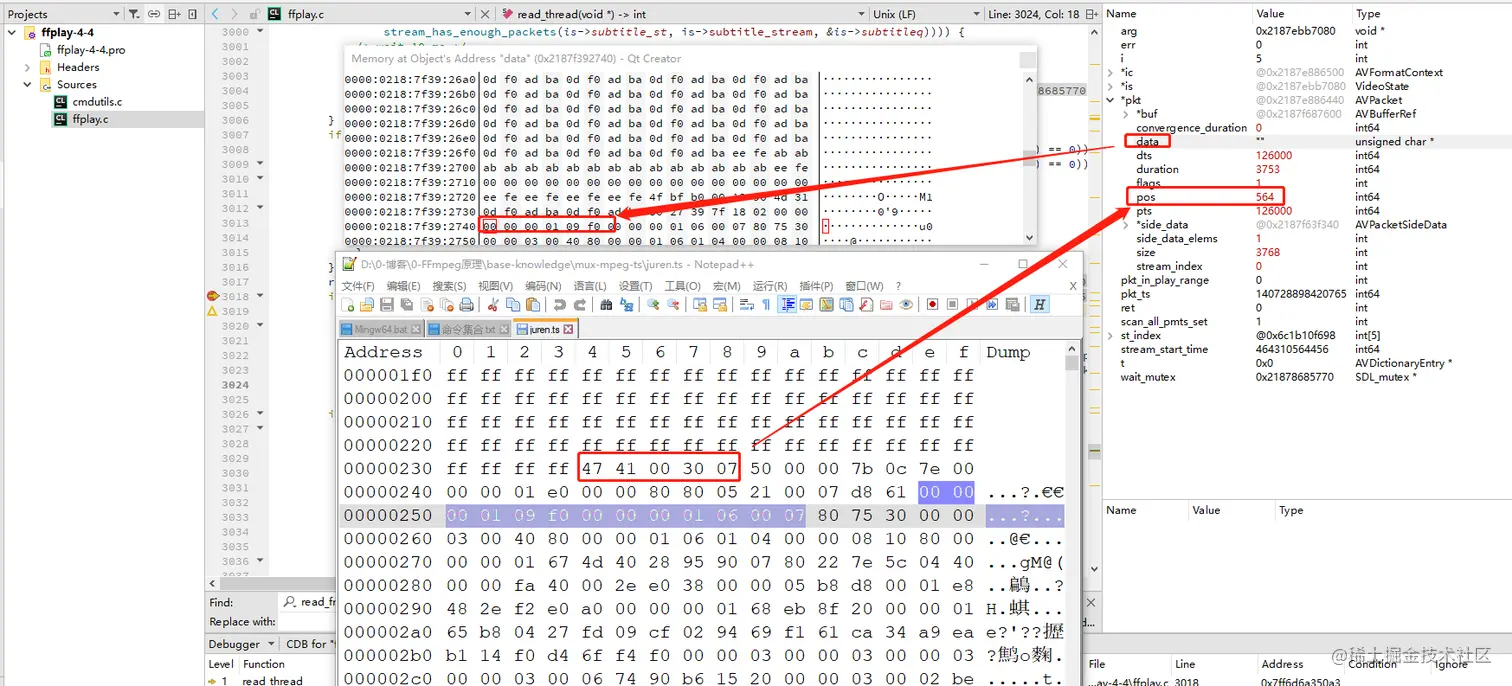Click Notepad++ Redo icon
Viewport: 1512px width, 686px height.
(580, 305)
